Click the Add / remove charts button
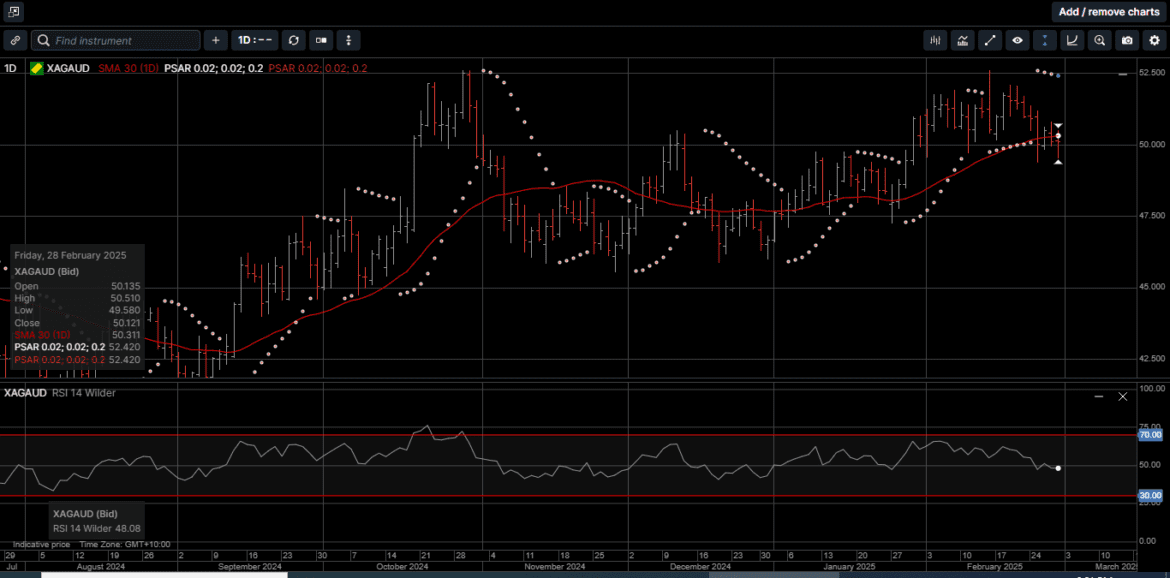The width and height of the screenshot is (1170, 578). click(x=1108, y=12)
